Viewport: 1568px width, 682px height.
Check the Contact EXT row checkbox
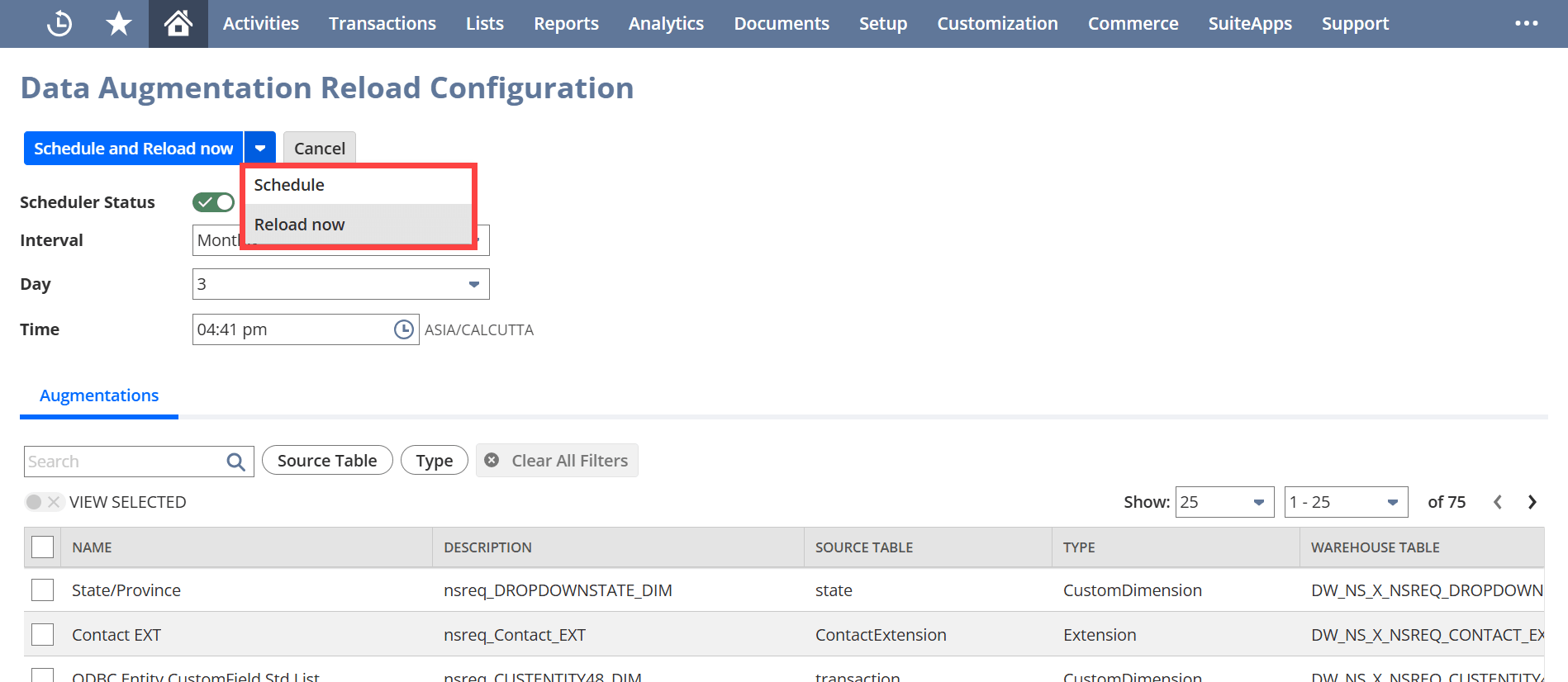tap(42, 635)
